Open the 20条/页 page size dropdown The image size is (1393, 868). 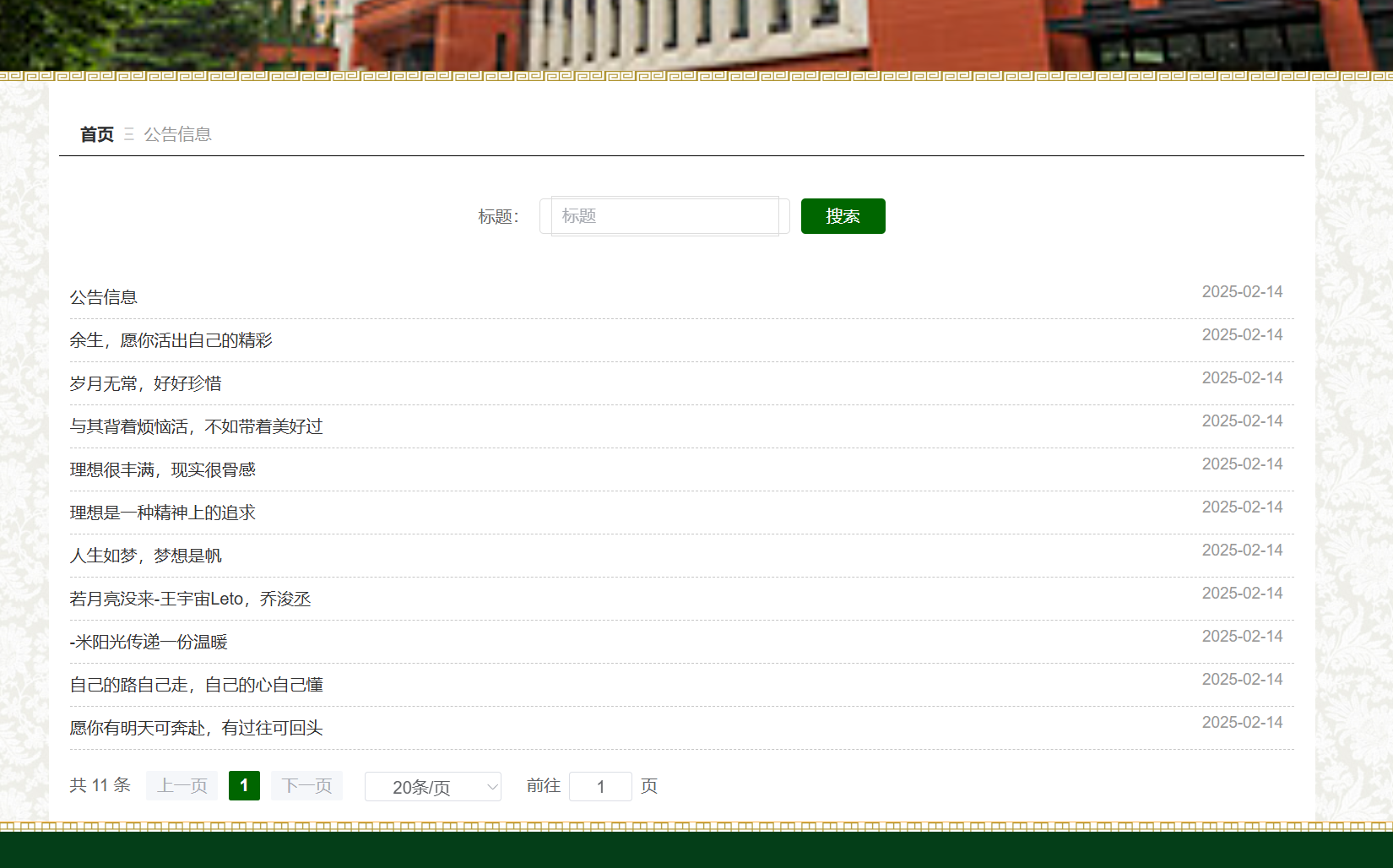coord(432,787)
